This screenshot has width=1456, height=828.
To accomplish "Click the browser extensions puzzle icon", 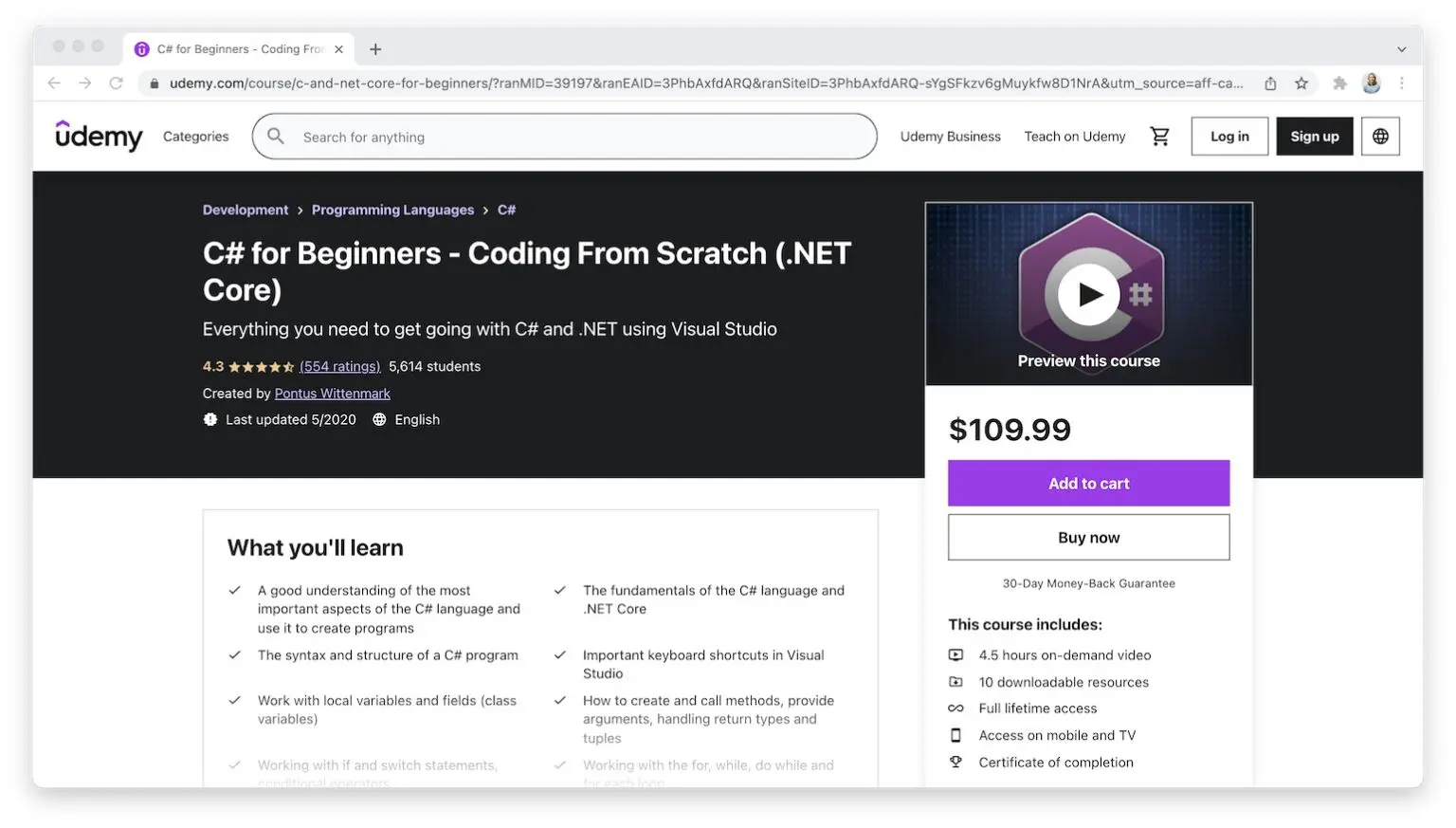I will pyautogui.click(x=1340, y=83).
